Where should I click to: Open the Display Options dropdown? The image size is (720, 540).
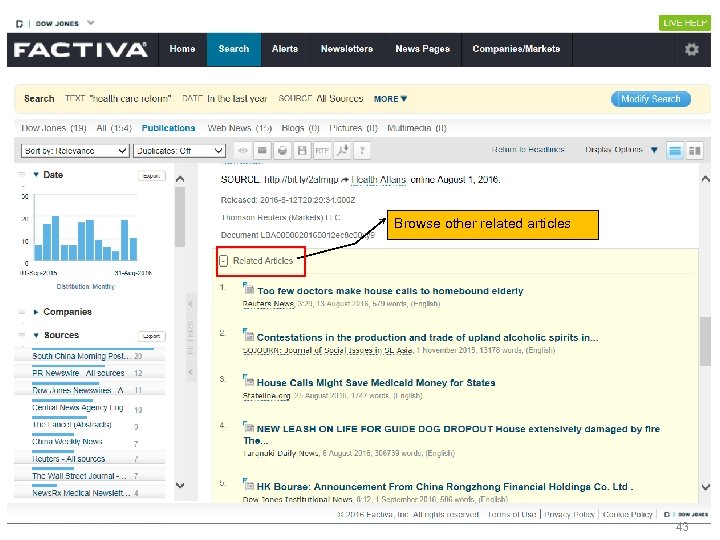pyautogui.click(x=621, y=150)
